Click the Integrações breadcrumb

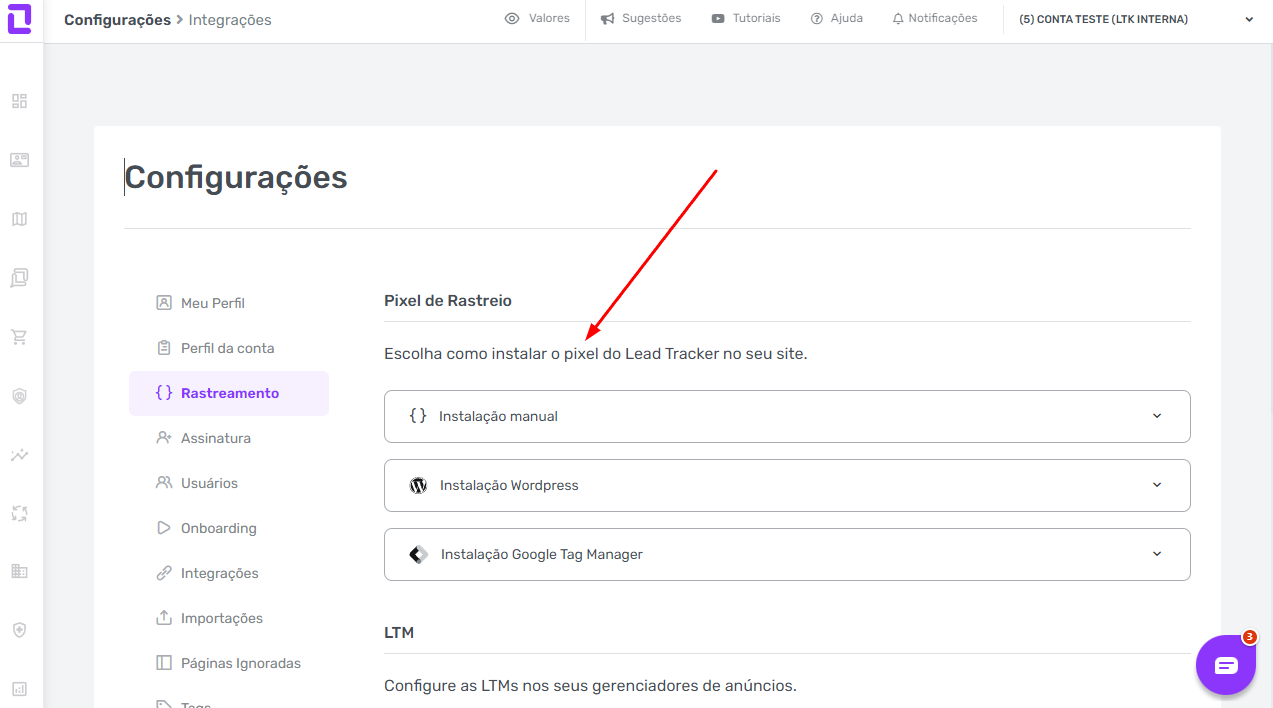pyautogui.click(x=230, y=20)
